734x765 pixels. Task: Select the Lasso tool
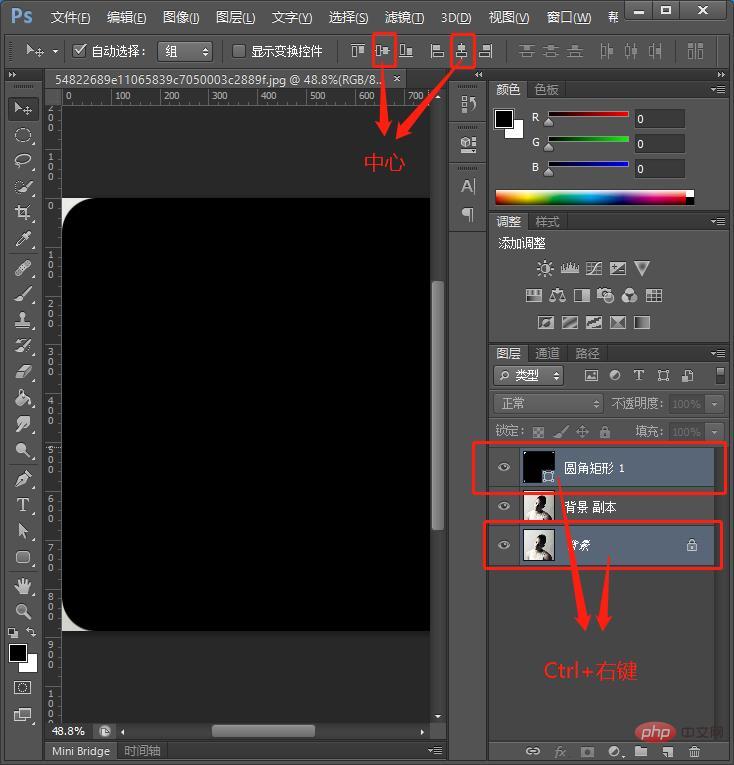tap(22, 161)
